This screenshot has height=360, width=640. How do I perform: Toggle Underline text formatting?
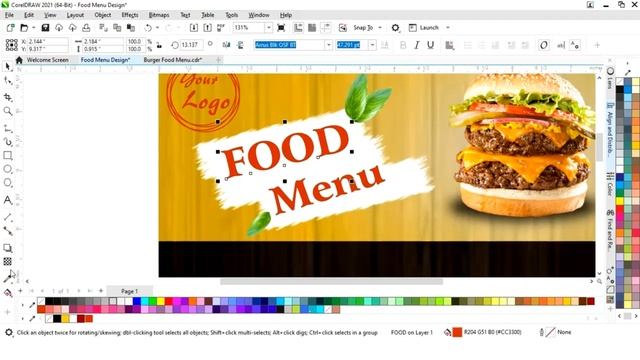(x=430, y=45)
